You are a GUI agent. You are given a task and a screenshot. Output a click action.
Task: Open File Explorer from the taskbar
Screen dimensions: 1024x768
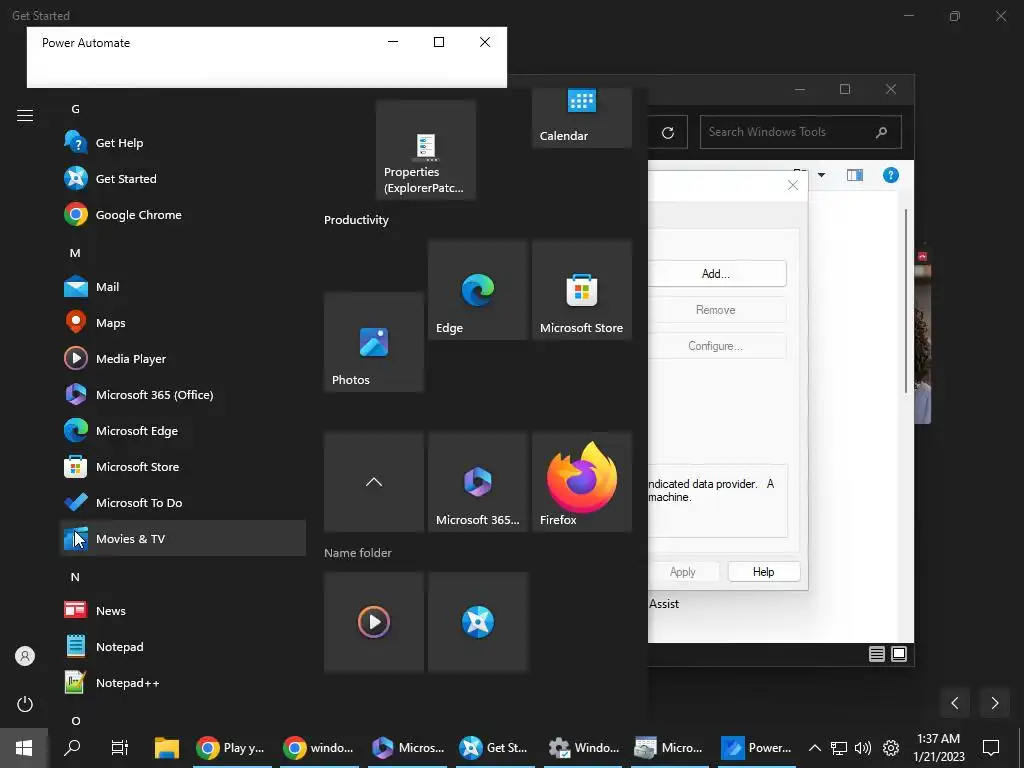tap(167, 748)
